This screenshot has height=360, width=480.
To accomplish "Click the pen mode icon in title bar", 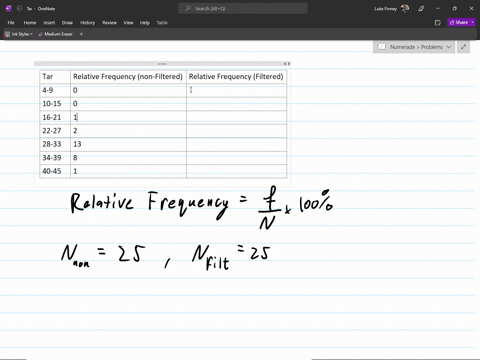I will pos(421,9).
